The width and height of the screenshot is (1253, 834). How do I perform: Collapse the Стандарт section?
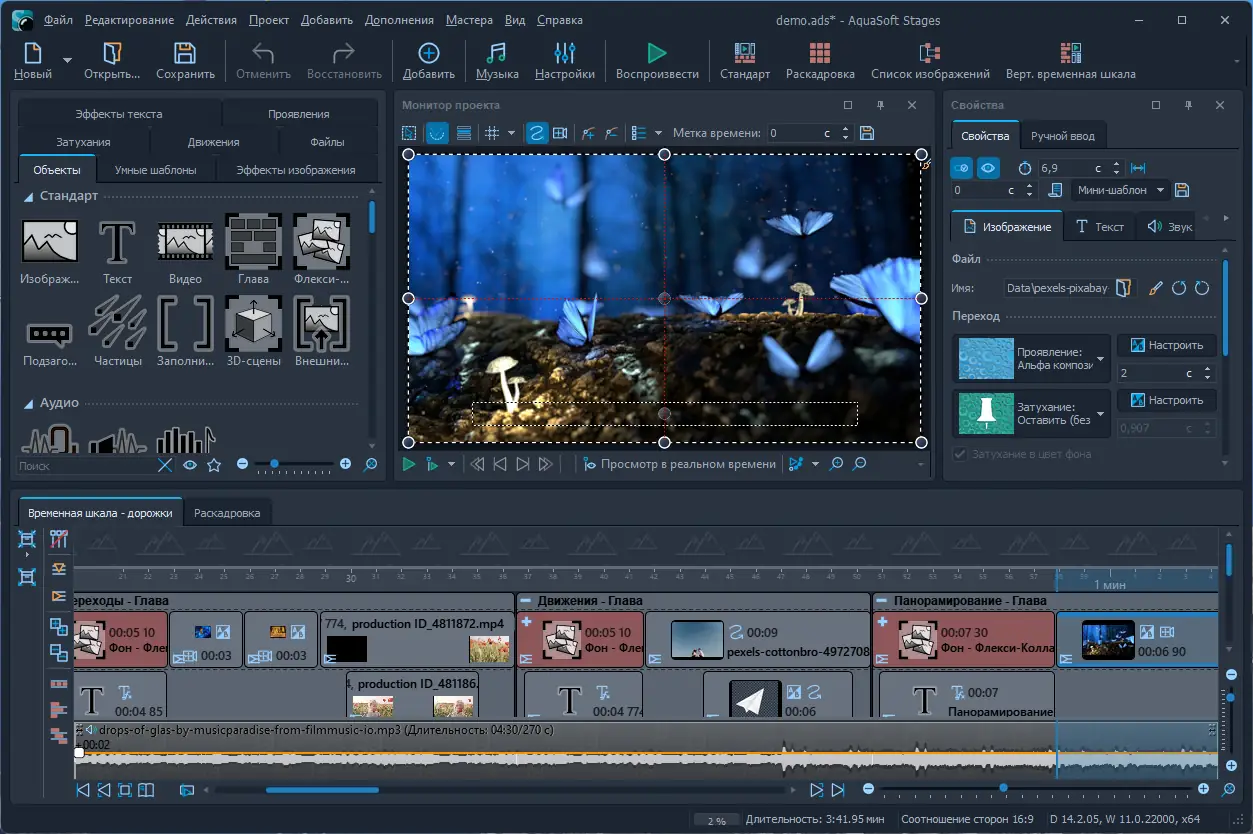[29, 197]
